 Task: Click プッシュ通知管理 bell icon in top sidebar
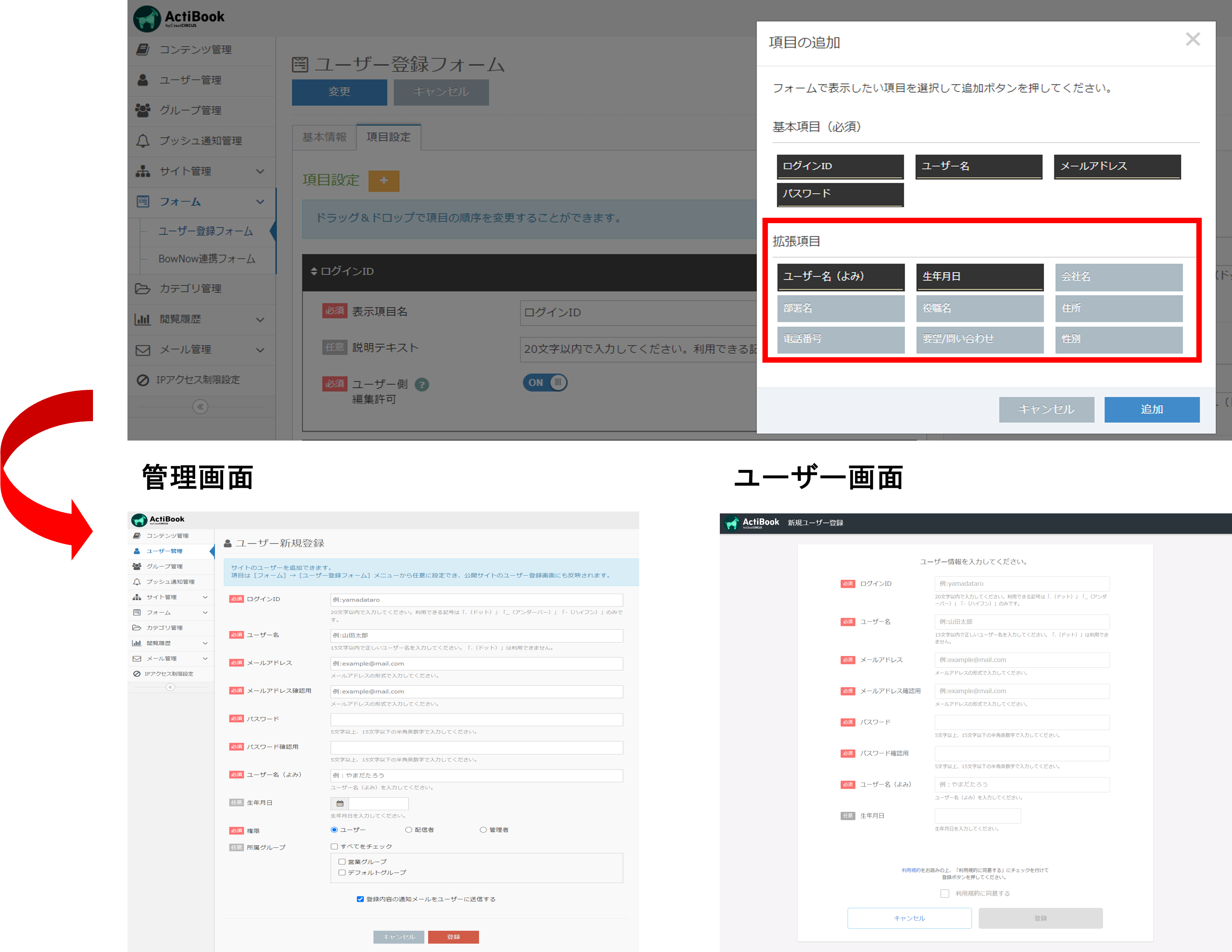(143, 141)
